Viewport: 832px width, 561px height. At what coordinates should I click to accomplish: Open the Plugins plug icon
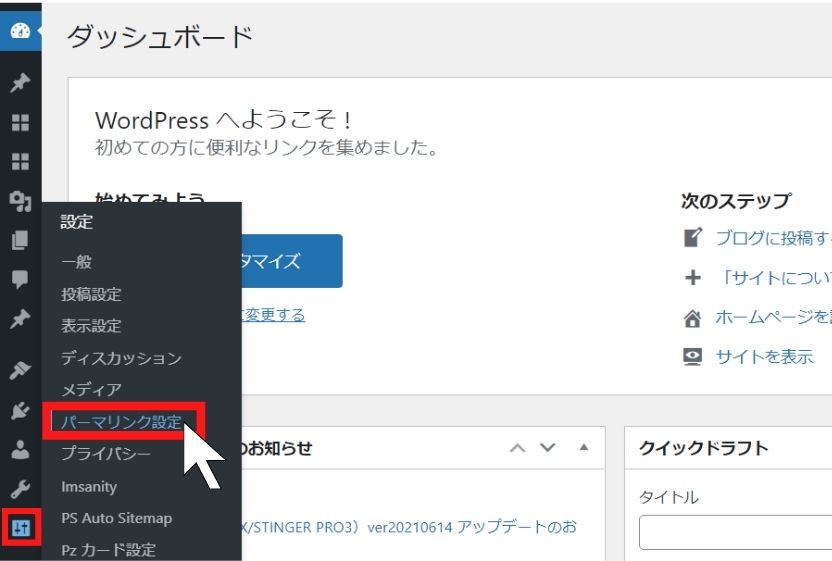20,410
